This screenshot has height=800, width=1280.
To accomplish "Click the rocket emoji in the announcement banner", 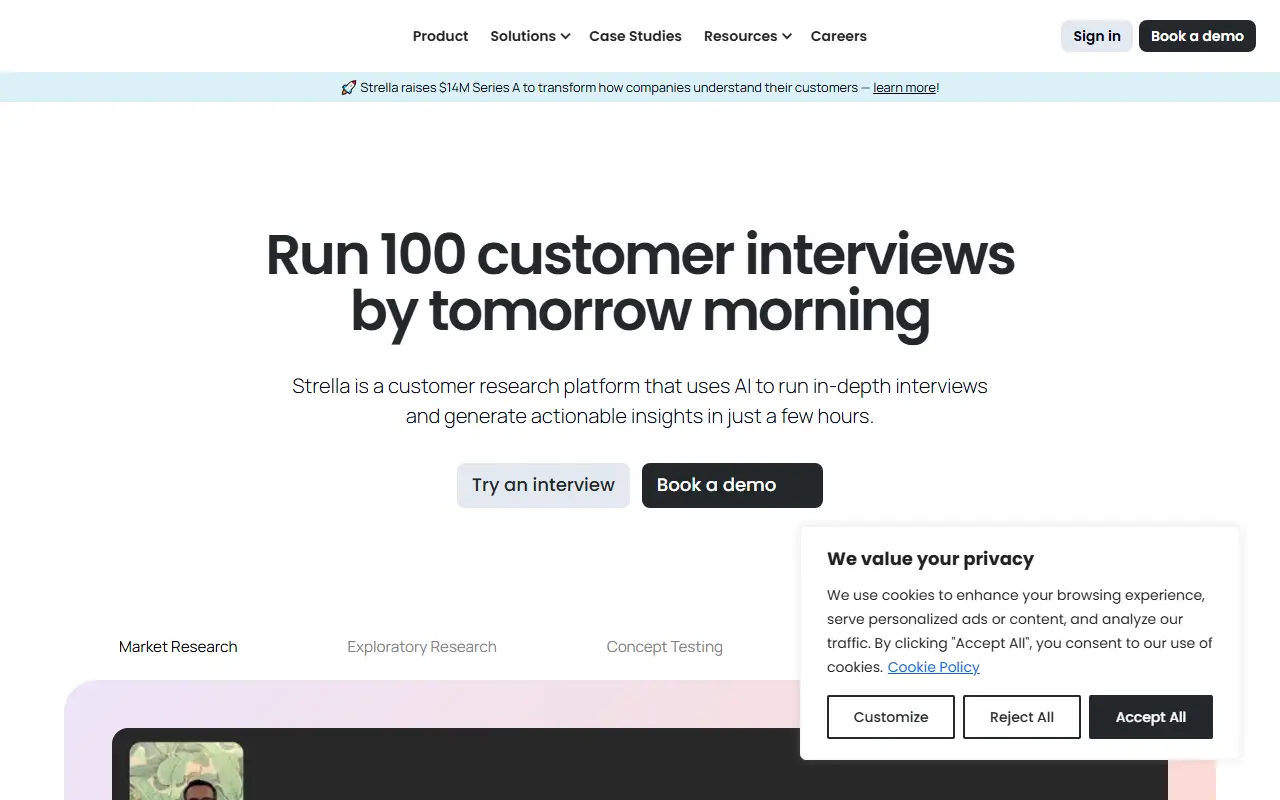I will [x=348, y=88].
